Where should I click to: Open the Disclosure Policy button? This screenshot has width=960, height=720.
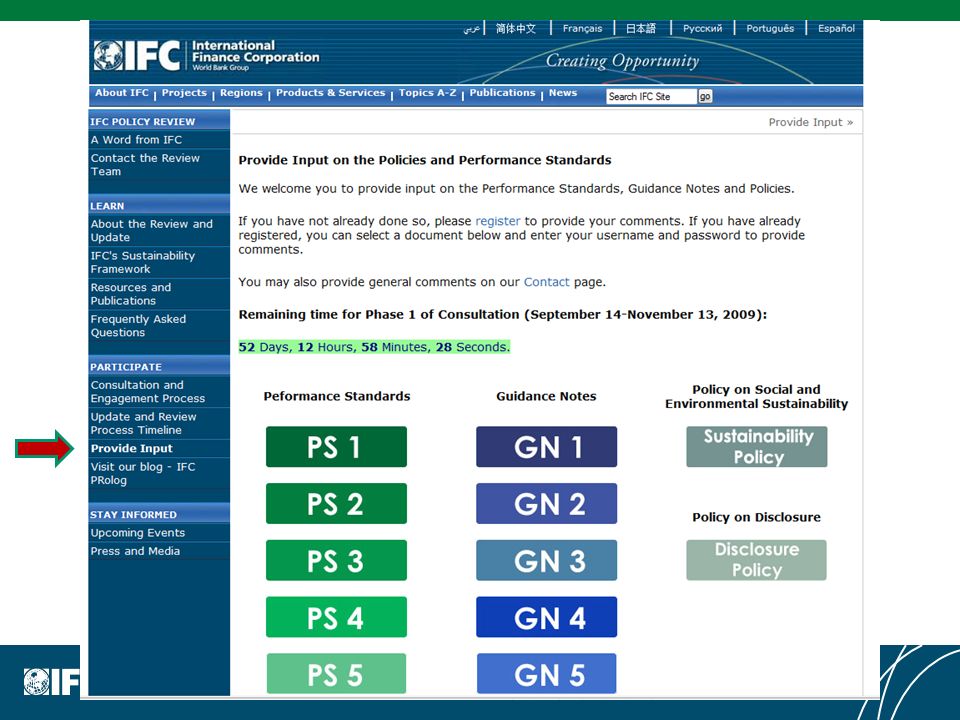757,560
